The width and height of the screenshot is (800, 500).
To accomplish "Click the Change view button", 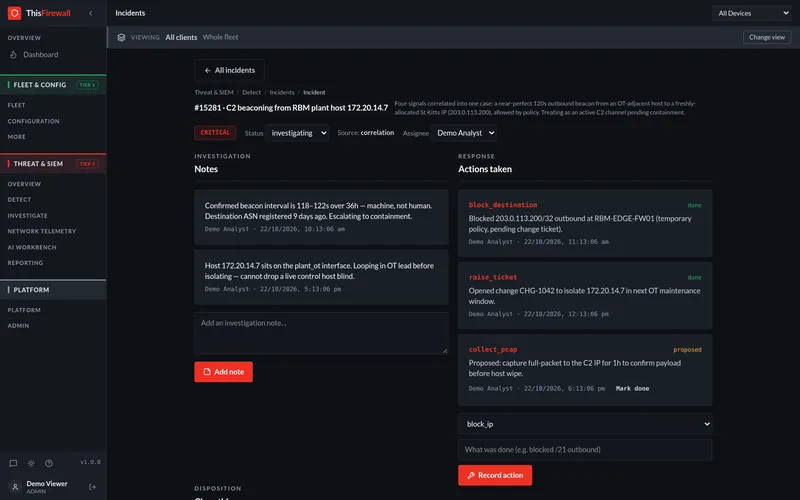I will pos(767,37).
